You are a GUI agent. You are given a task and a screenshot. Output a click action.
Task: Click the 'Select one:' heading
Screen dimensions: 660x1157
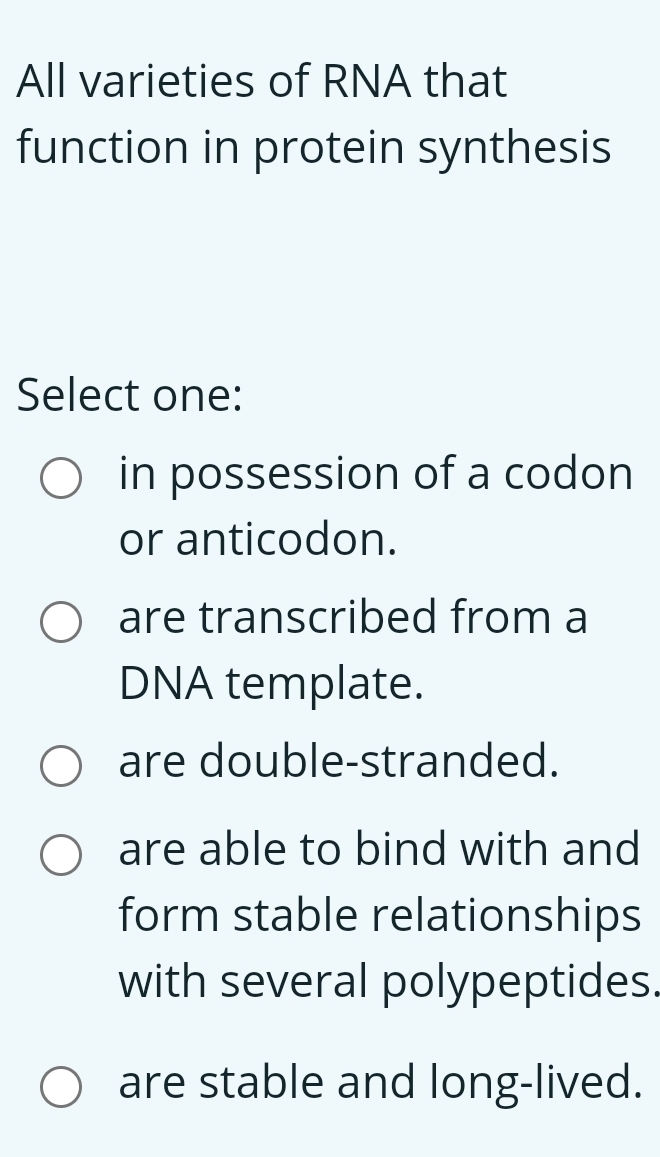pos(128,395)
